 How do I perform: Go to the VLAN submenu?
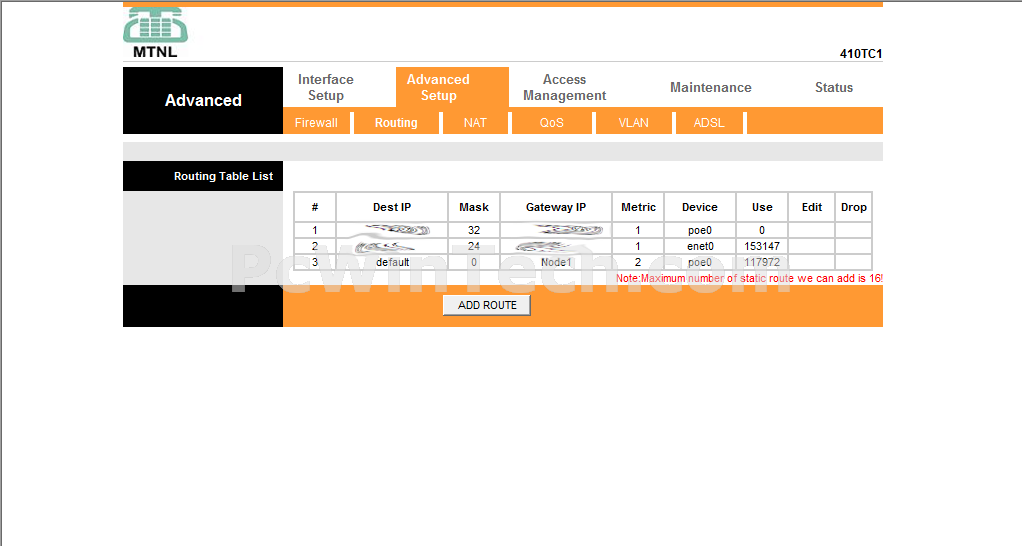(634, 122)
